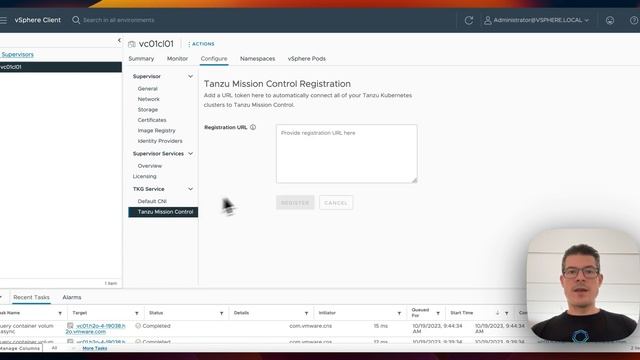This screenshot has width=640, height=360.
Task: Switch to the Monitor tab
Action: click(177, 59)
